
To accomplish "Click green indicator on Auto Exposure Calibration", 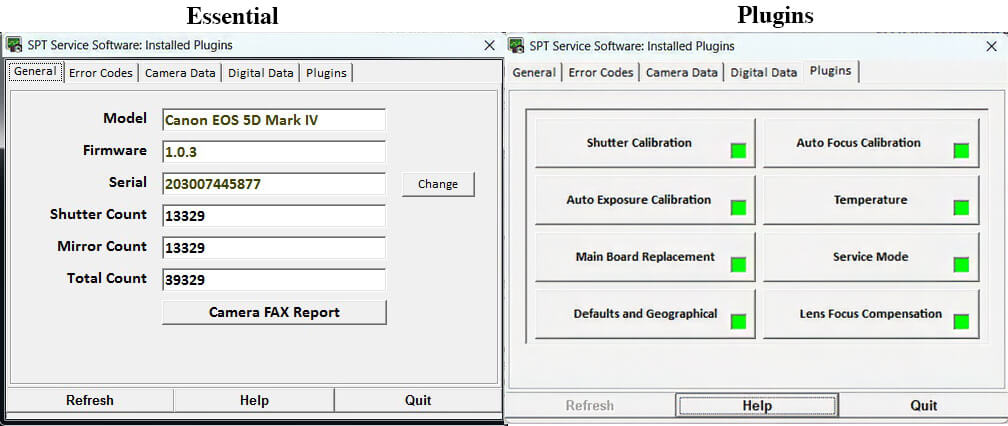I will click(738, 208).
